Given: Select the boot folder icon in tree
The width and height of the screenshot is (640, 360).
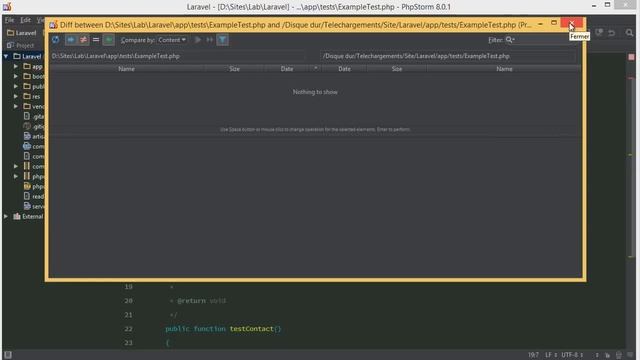Looking at the screenshot, I should [27, 76].
